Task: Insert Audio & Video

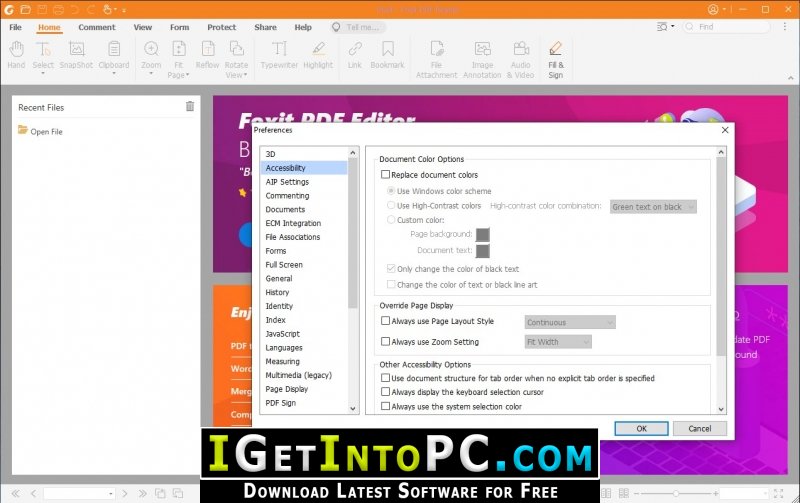Action: point(520,59)
